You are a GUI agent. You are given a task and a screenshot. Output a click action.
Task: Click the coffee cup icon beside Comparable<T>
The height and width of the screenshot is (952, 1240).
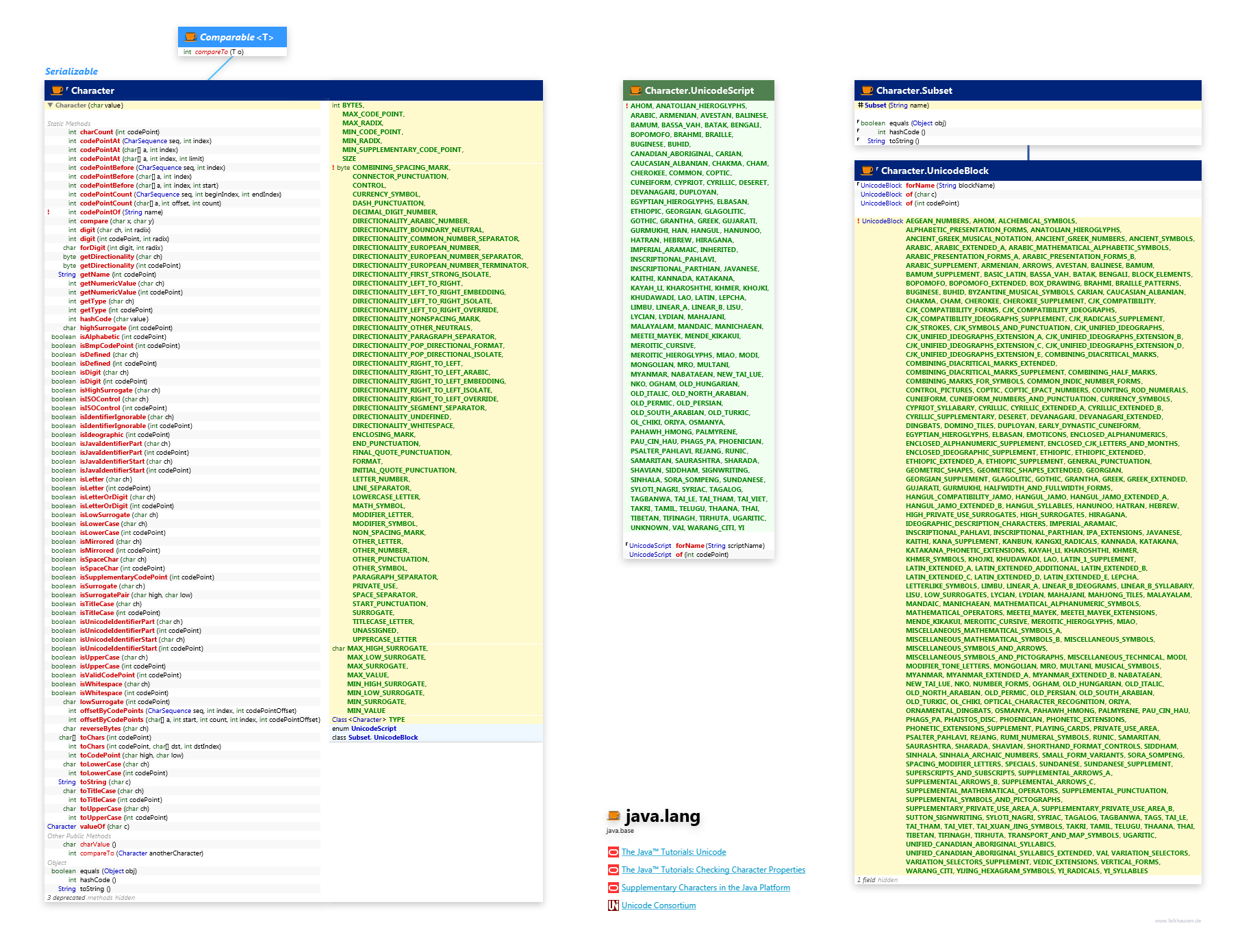coord(190,37)
